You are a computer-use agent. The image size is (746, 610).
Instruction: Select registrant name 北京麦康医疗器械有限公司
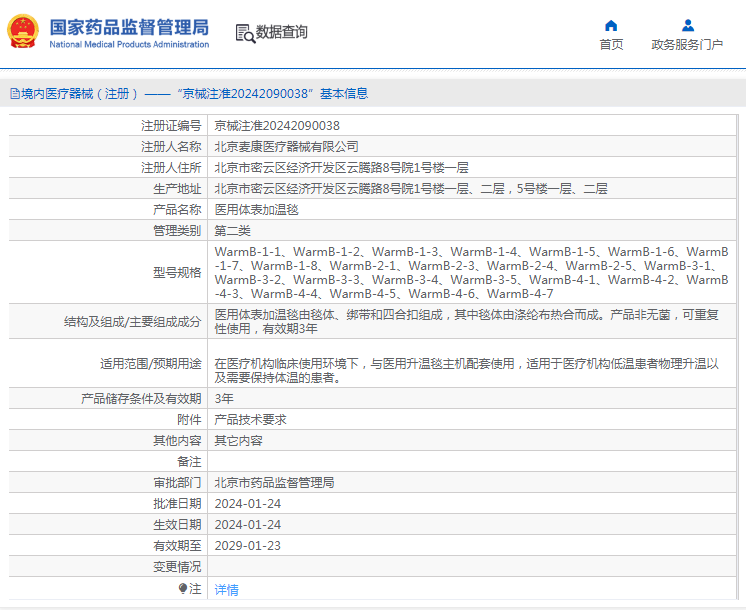(x=286, y=147)
